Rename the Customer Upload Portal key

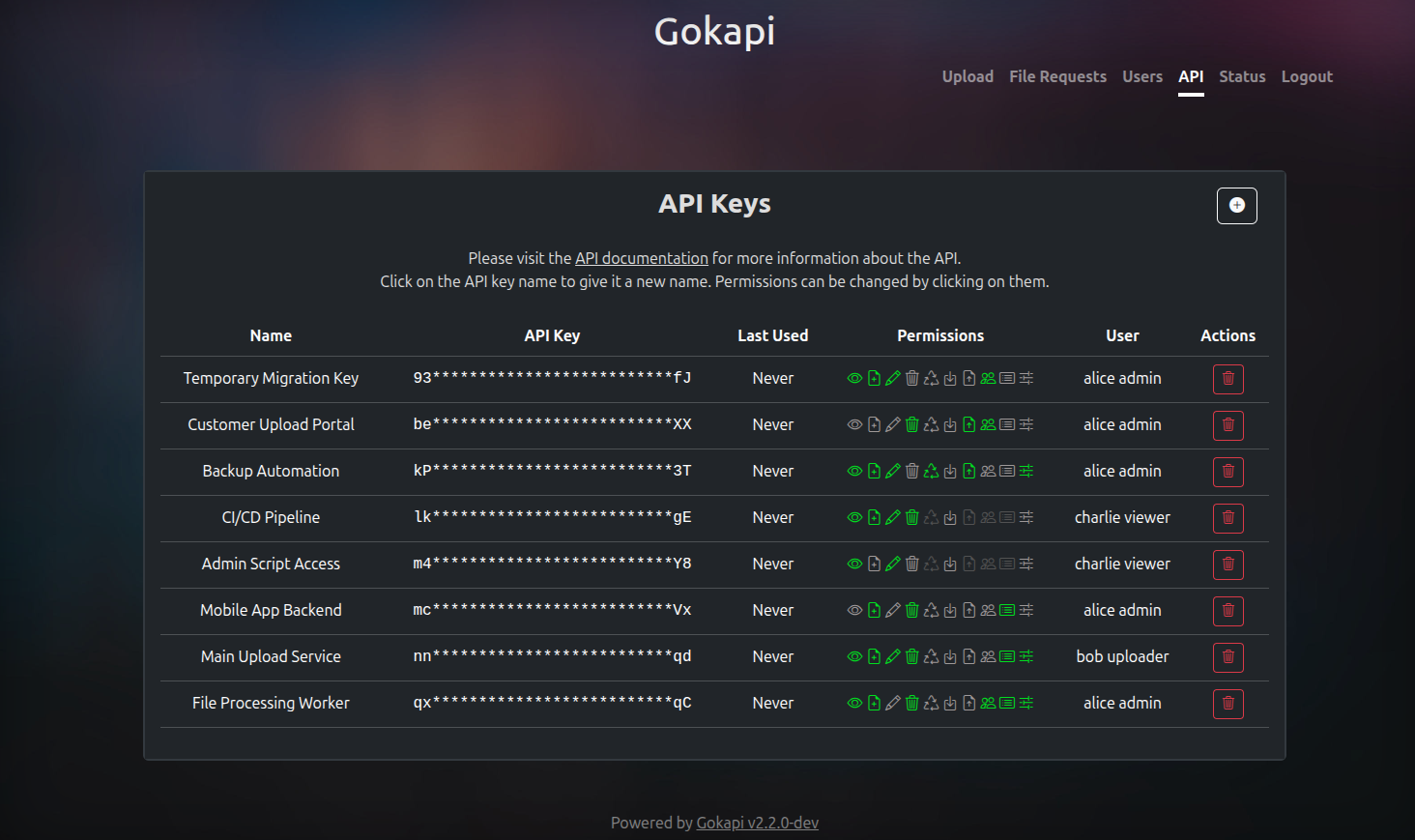click(x=271, y=424)
